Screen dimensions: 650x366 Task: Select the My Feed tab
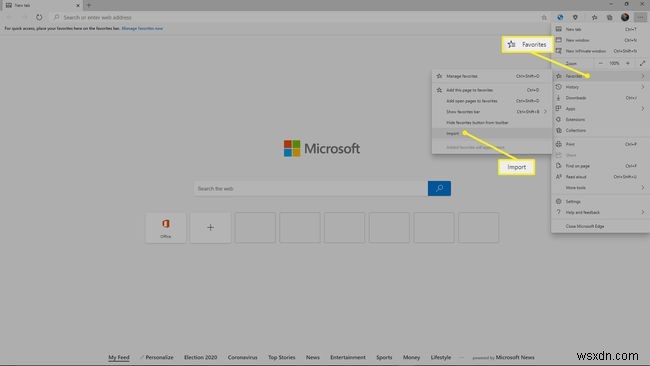[119, 357]
